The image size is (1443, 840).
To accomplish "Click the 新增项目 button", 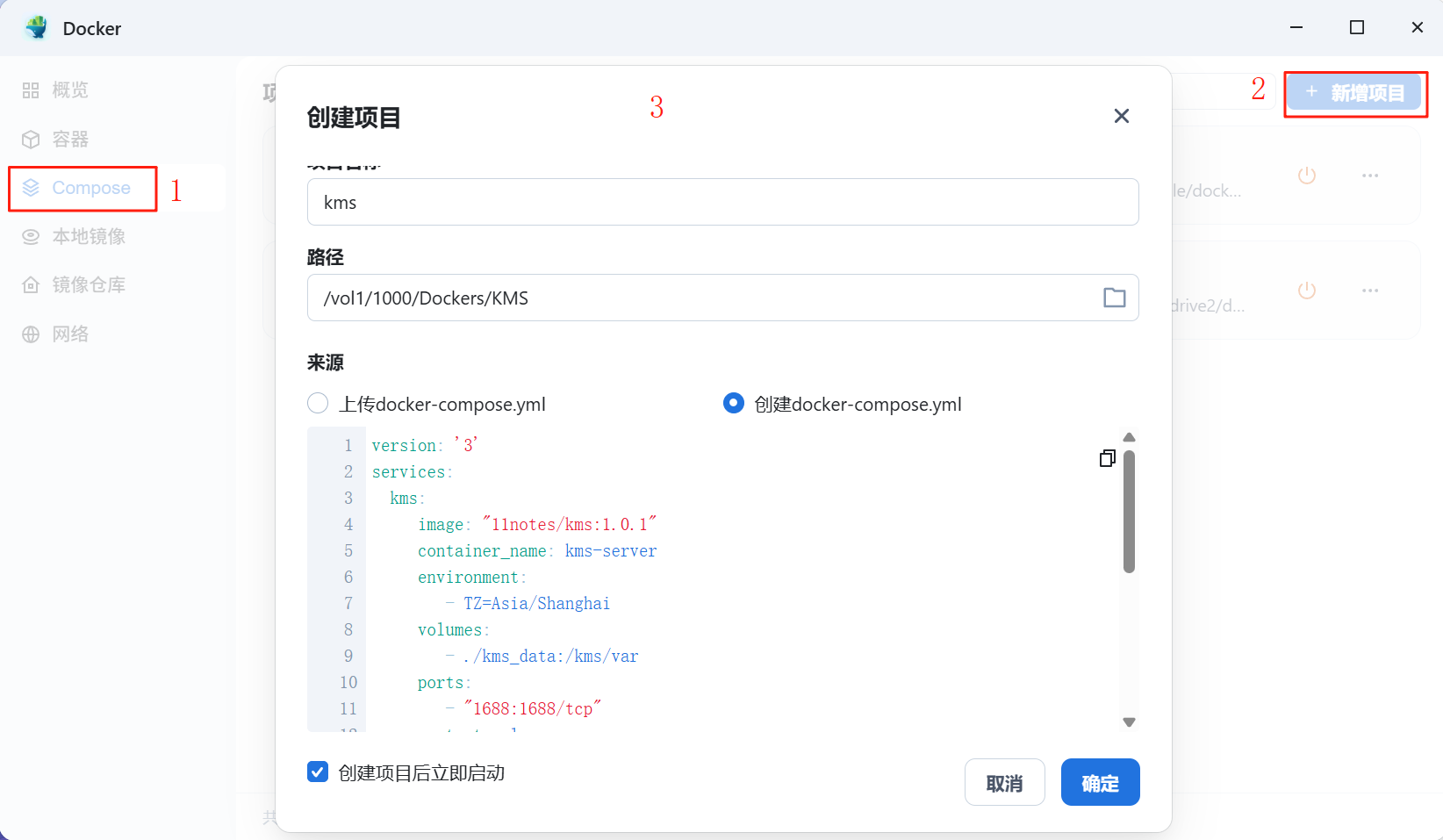I will coord(1354,93).
